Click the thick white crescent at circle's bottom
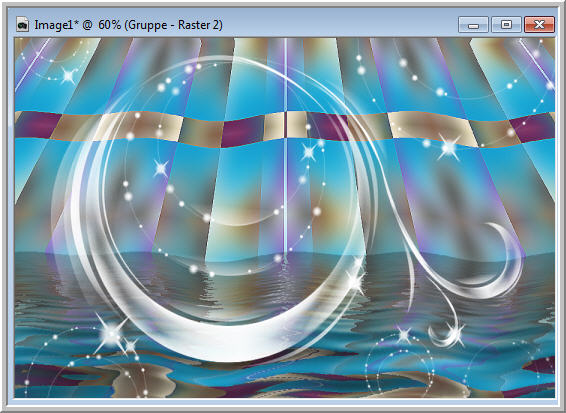 coord(202,325)
